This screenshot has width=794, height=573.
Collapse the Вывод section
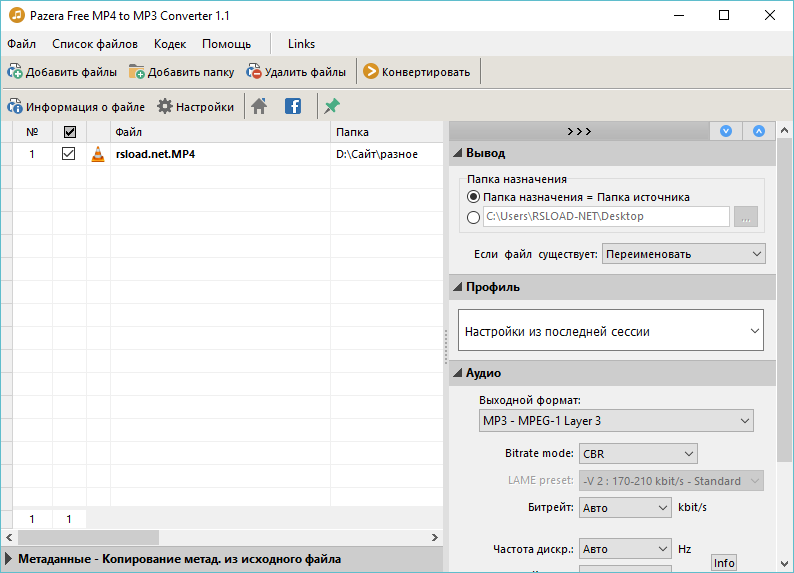tap(458, 153)
